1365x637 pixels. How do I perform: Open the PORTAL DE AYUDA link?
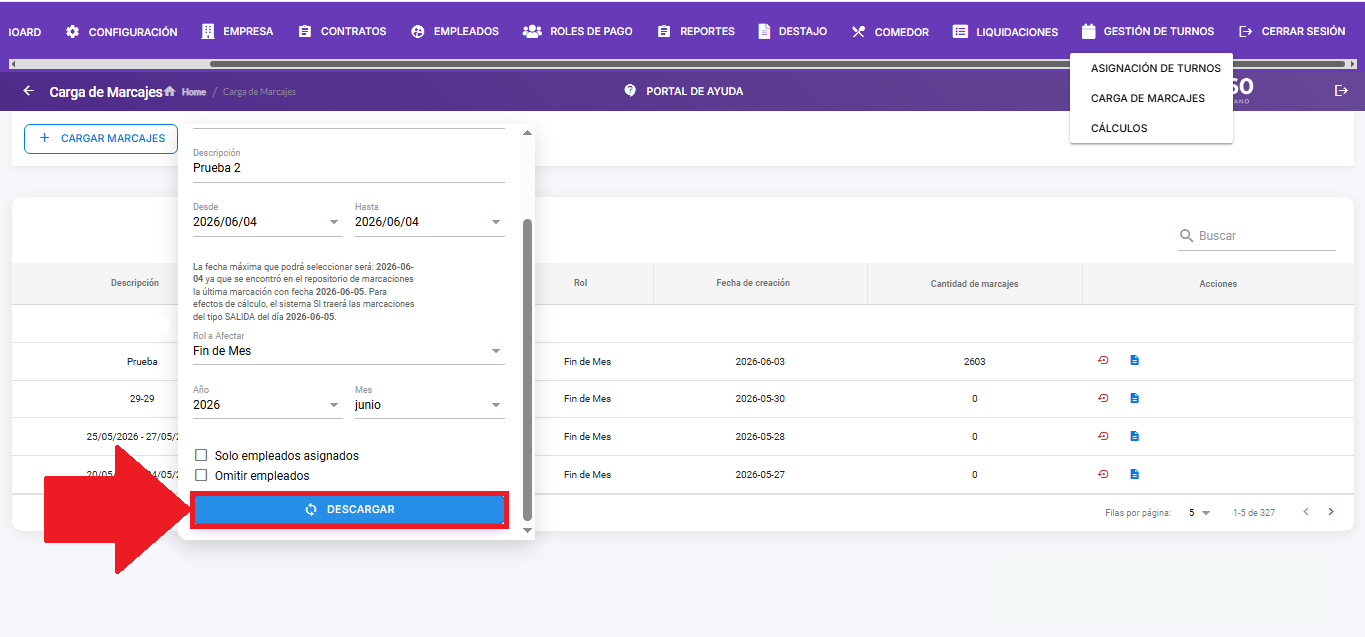pos(684,91)
